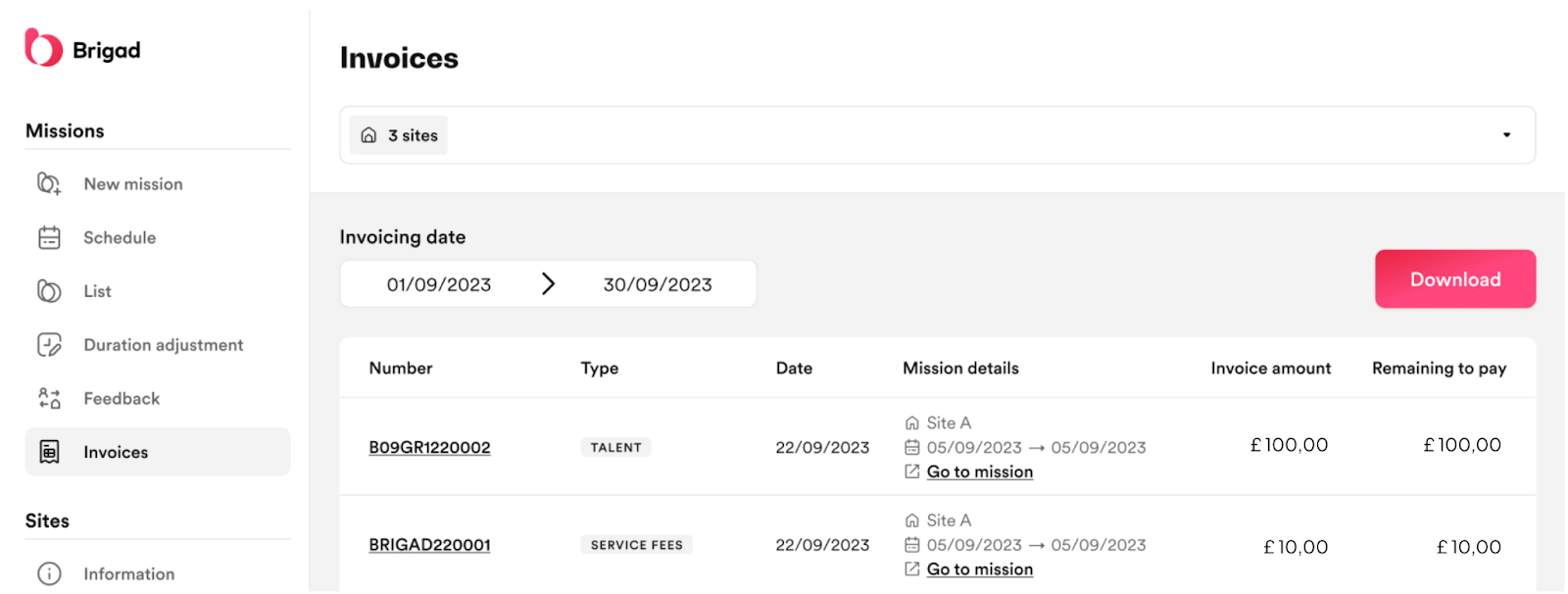The image size is (1568, 594).
Task: Click the Duration adjustment icon
Action: (x=49, y=345)
